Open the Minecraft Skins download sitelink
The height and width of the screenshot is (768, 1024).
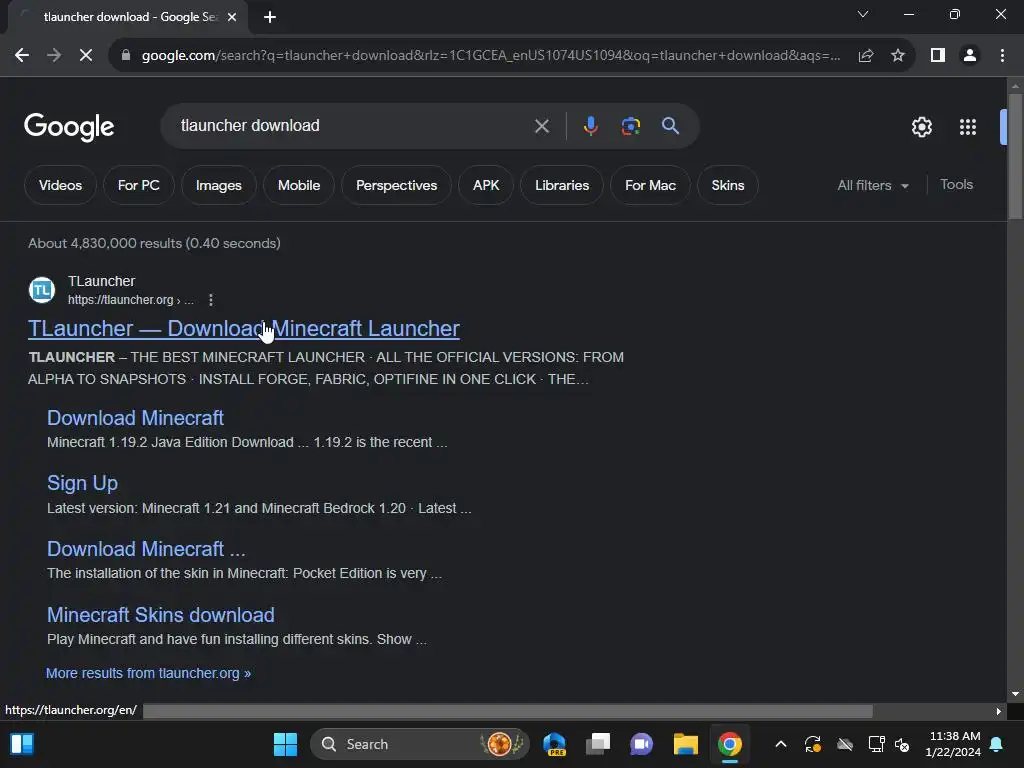point(161,615)
